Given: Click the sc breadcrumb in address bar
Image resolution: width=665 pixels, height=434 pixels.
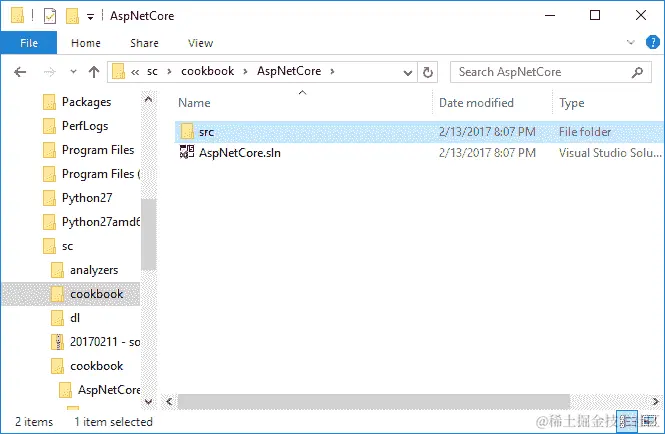Looking at the screenshot, I should click(152, 71).
